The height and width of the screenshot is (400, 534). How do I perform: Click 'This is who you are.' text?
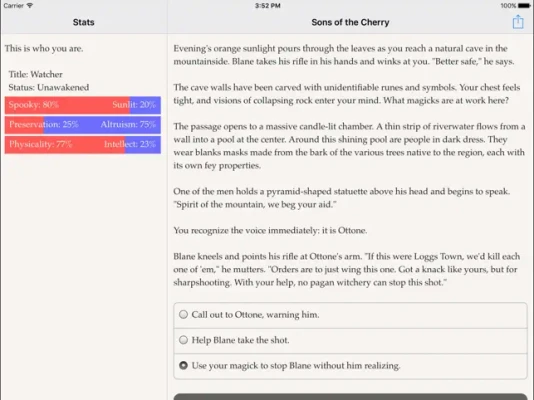click(44, 48)
